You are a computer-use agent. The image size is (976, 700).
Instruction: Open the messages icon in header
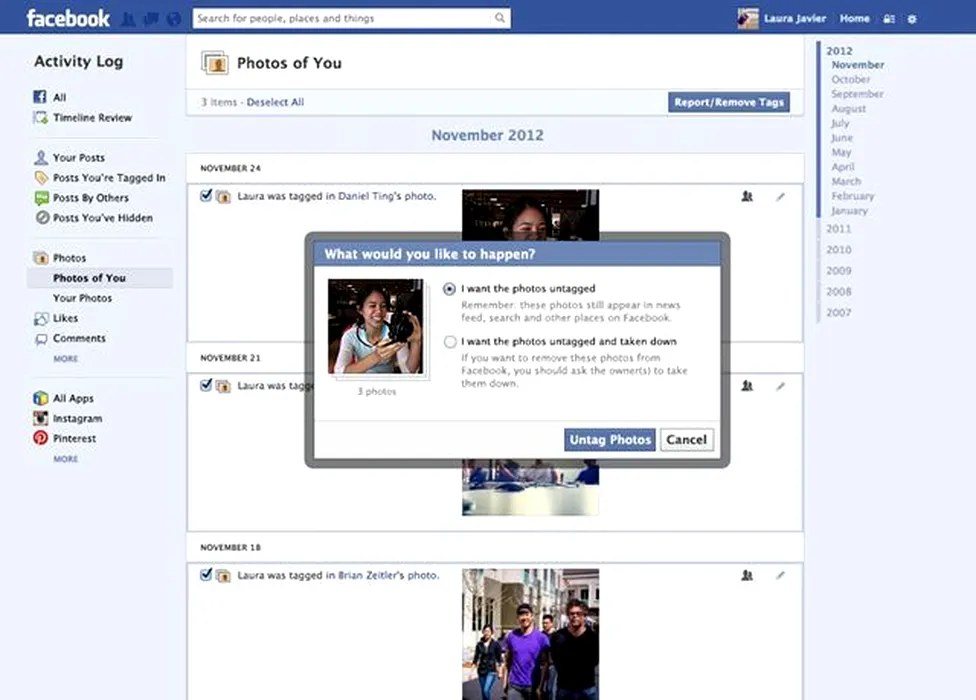point(151,19)
